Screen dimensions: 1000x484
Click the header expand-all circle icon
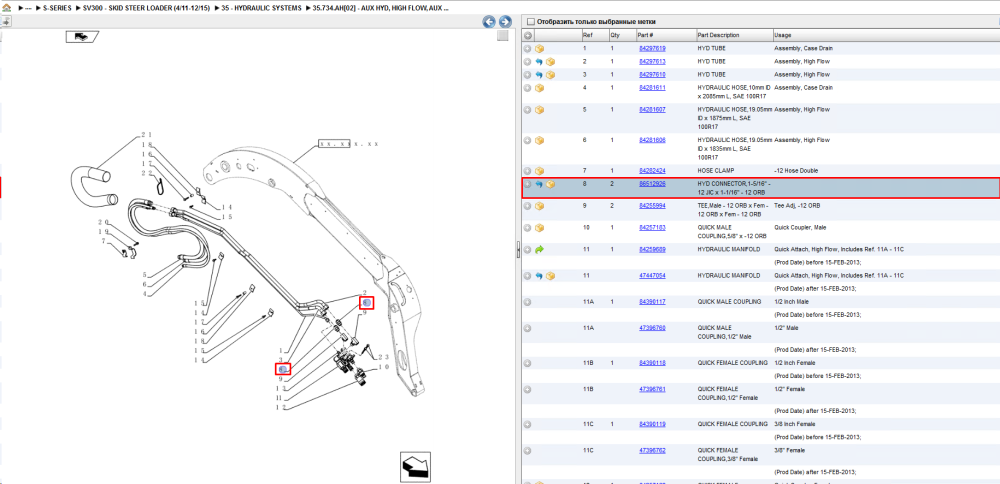coord(527,35)
